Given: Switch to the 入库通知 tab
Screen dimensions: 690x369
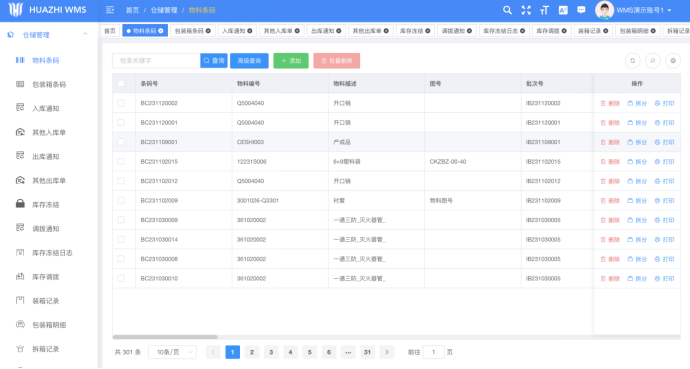Looking at the screenshot, I should click(x=237, y=31).
